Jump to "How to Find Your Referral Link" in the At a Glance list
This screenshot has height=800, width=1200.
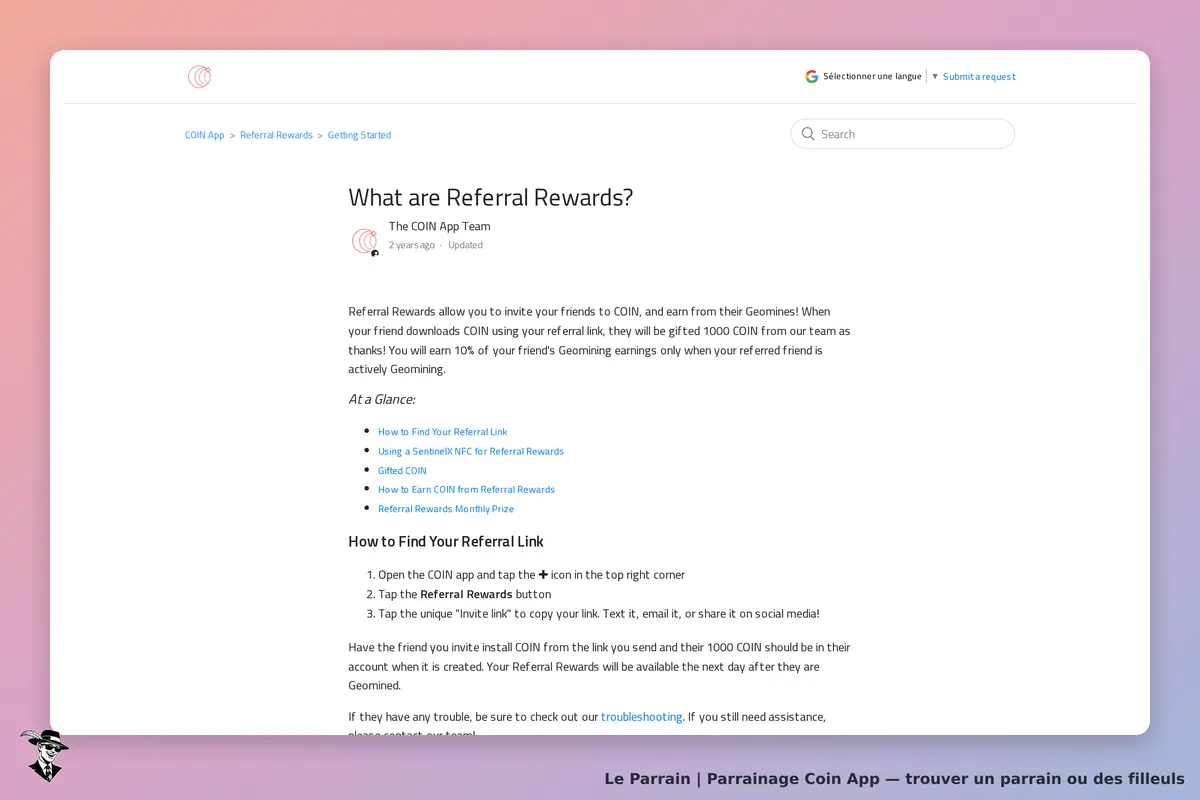pyautogui.click(x=442, y=432)
